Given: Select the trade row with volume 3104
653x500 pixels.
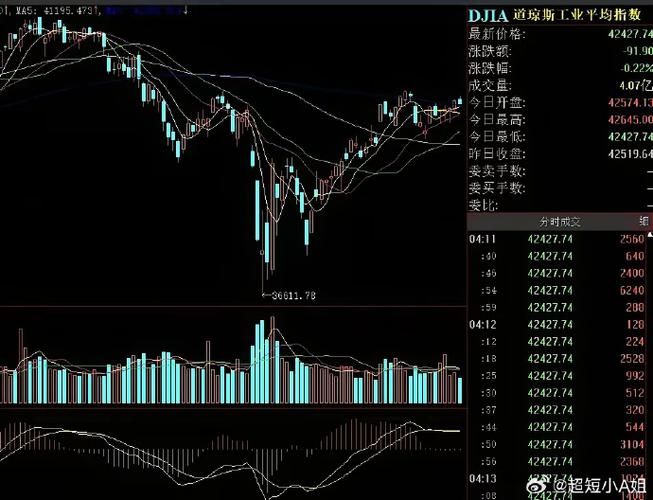Looking at the screenshot, I should click(x=560, y=443).
